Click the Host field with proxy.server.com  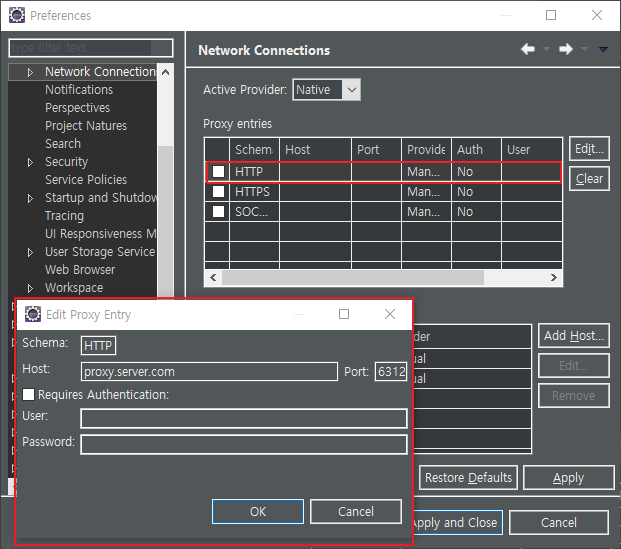point(209,372)
